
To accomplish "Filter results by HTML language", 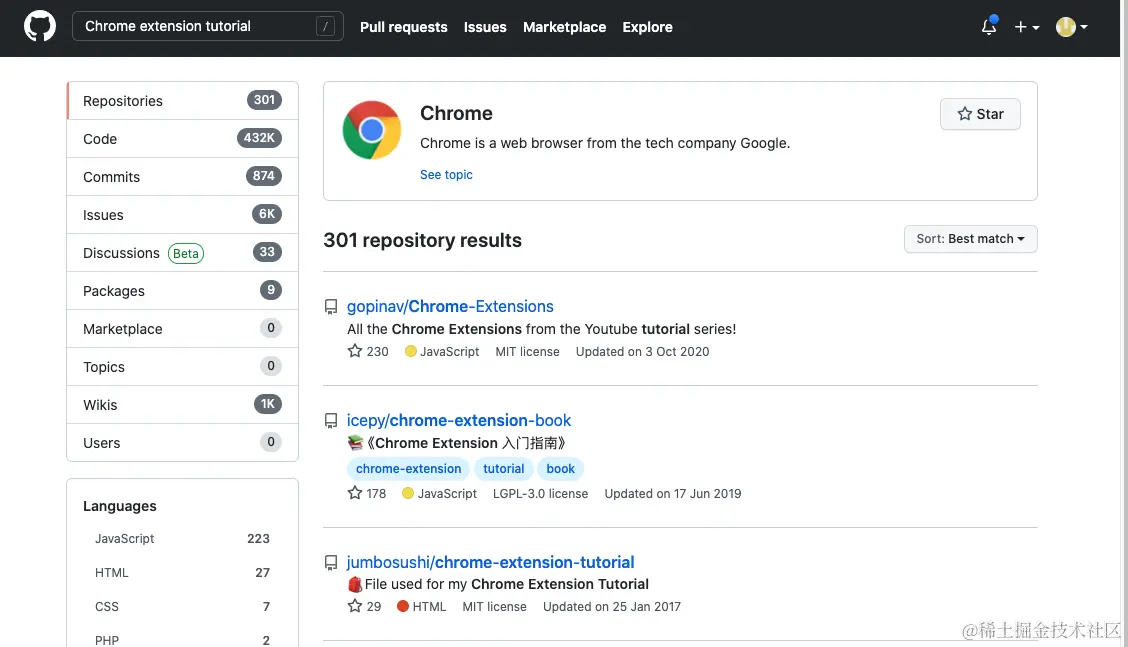I will 182,573.
